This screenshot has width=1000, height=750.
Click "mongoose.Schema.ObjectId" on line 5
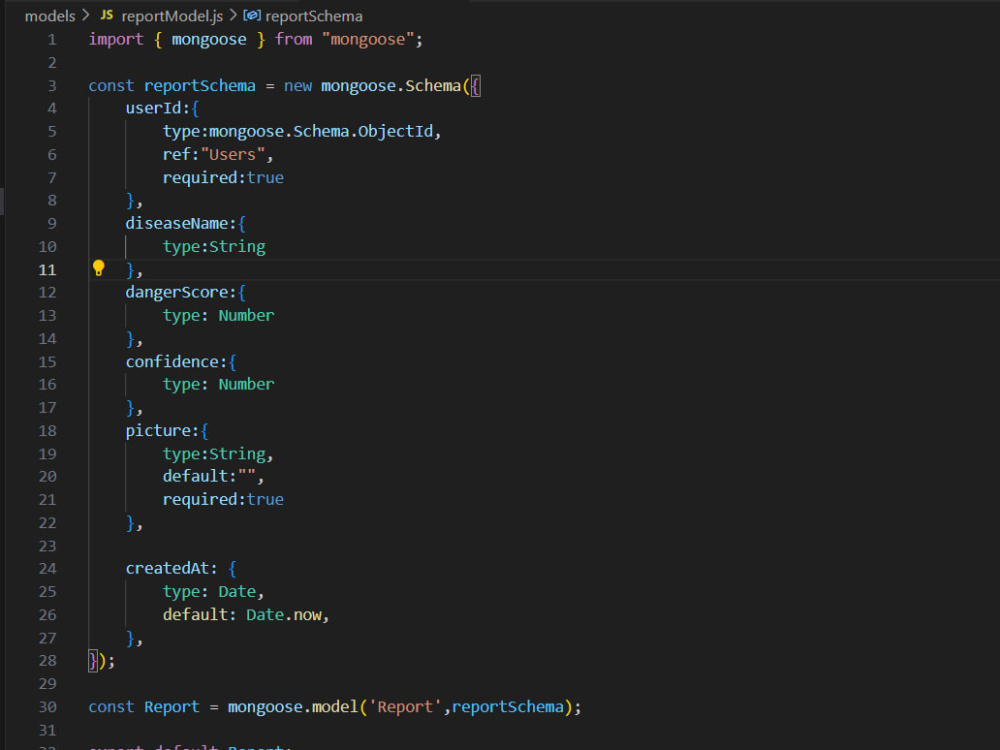coord(321,131)
